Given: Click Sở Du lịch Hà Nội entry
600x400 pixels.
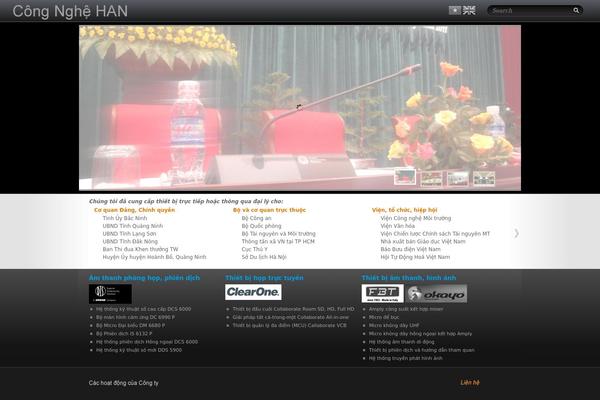Looking at the screenshot, I should point(264,257).
